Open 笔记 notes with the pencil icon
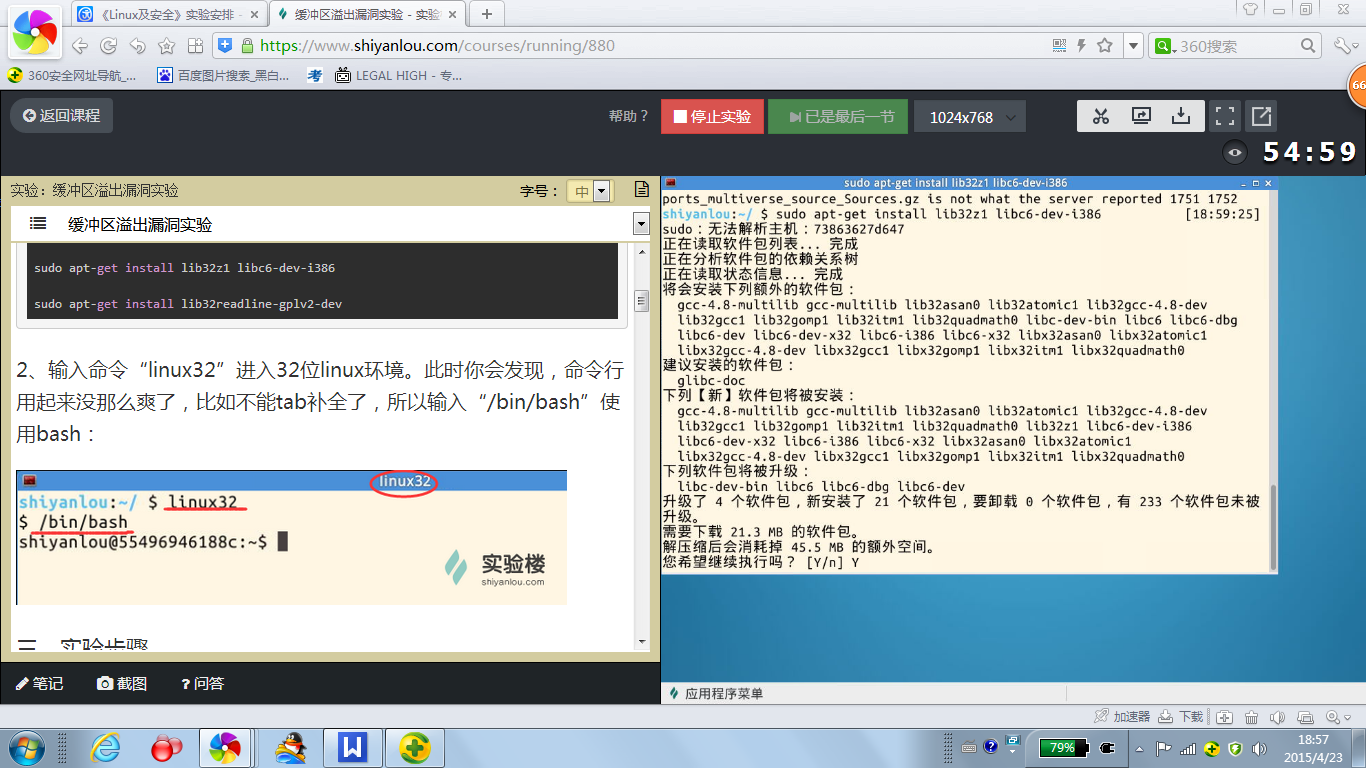Viewport: 1366px width, 768px height. (x=39, y=684)
